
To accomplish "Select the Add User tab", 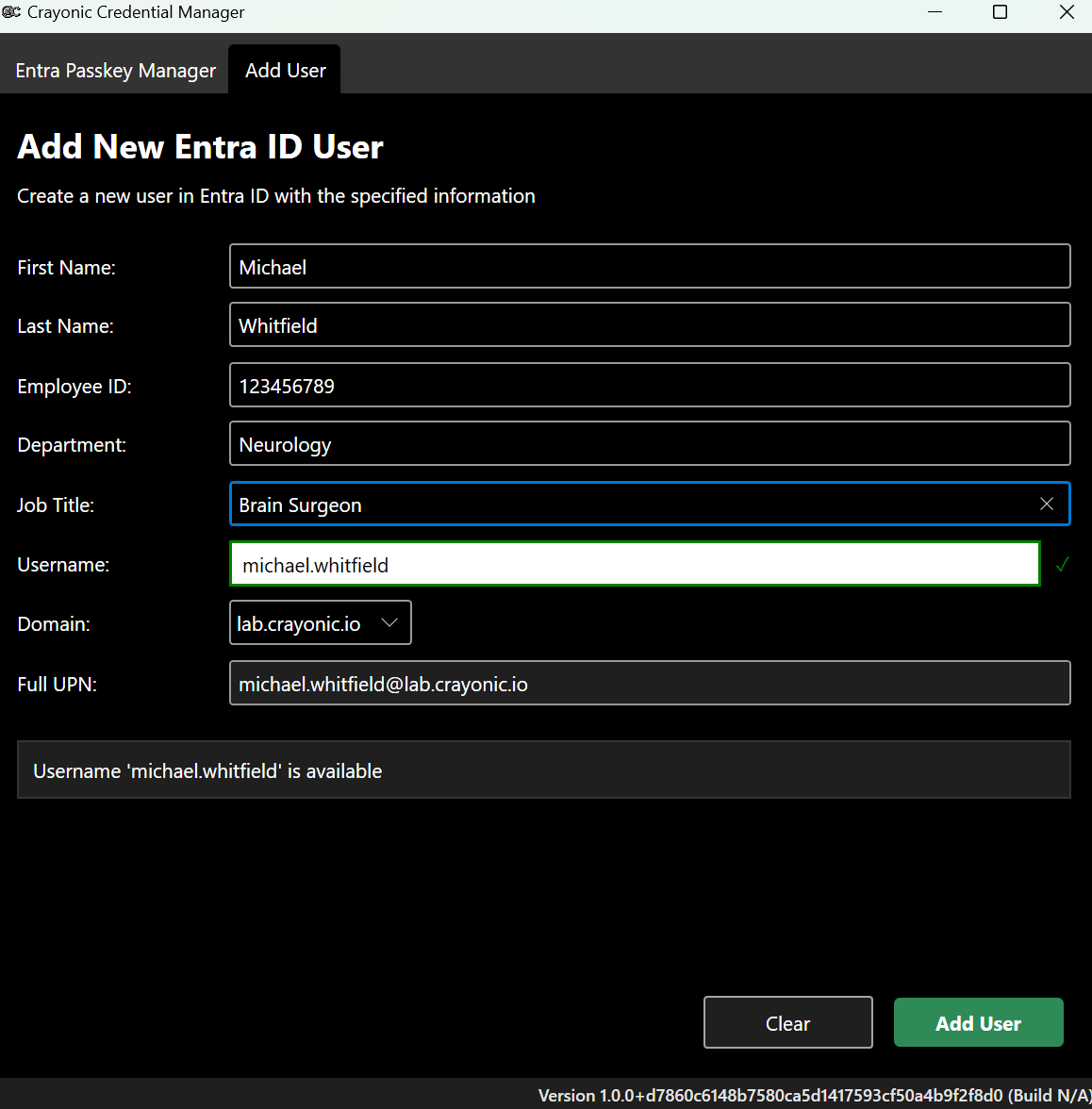I will pyautogui.click(x=285, y=71).
